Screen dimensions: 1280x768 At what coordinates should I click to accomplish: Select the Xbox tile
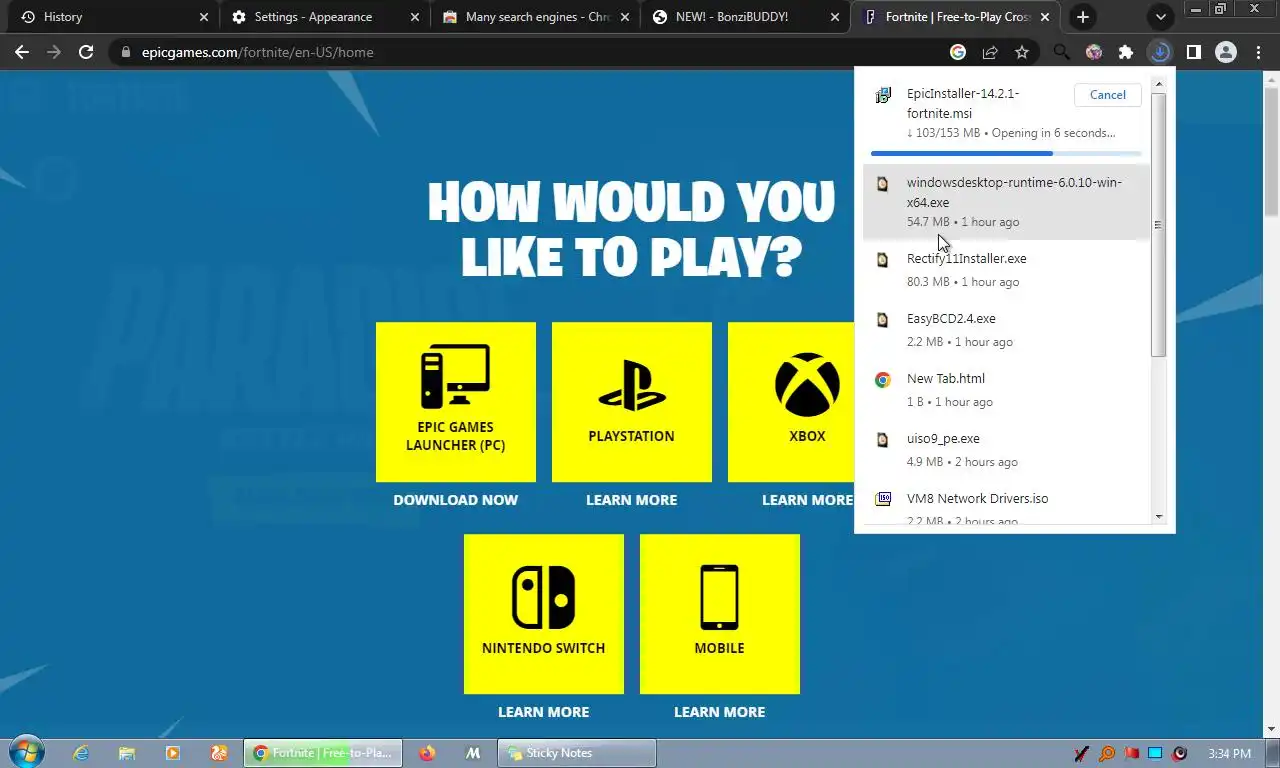791,402
